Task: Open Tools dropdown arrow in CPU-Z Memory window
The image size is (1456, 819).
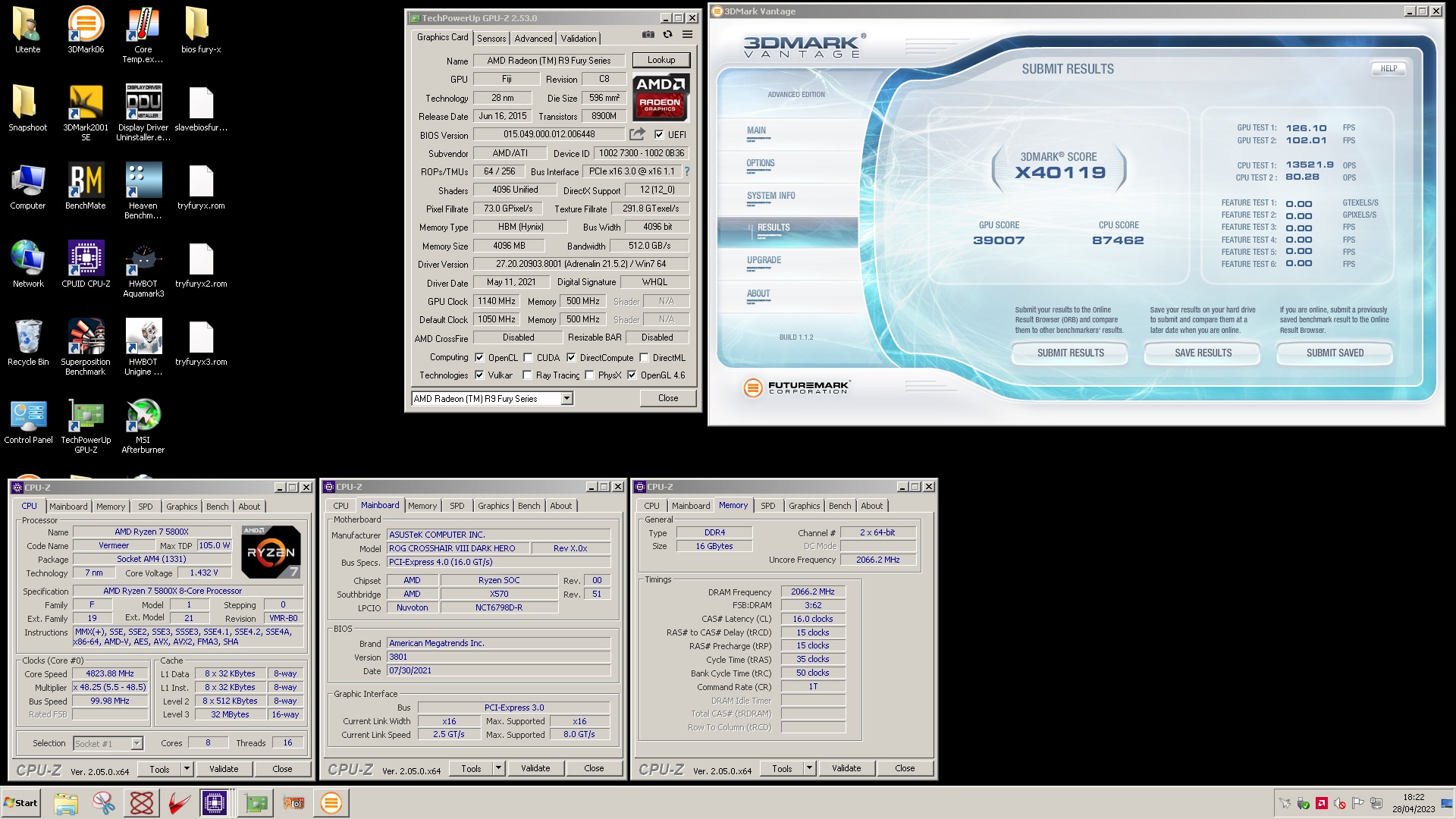Action: point(809,768)
